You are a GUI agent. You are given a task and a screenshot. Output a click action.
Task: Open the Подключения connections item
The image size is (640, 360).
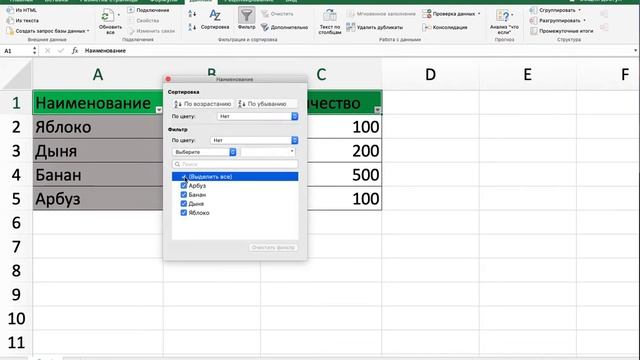(x=149, y=10)
